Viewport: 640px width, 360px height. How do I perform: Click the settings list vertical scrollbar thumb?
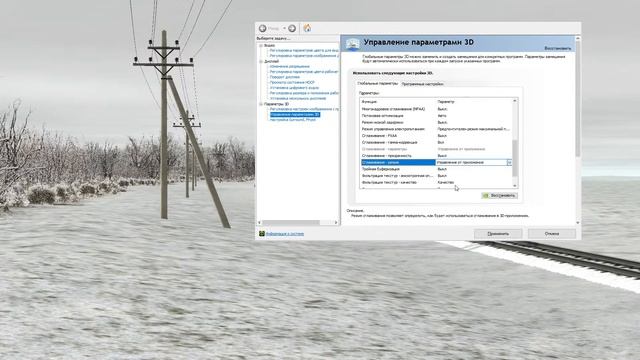pyautogui.click(x=515, y=158)
